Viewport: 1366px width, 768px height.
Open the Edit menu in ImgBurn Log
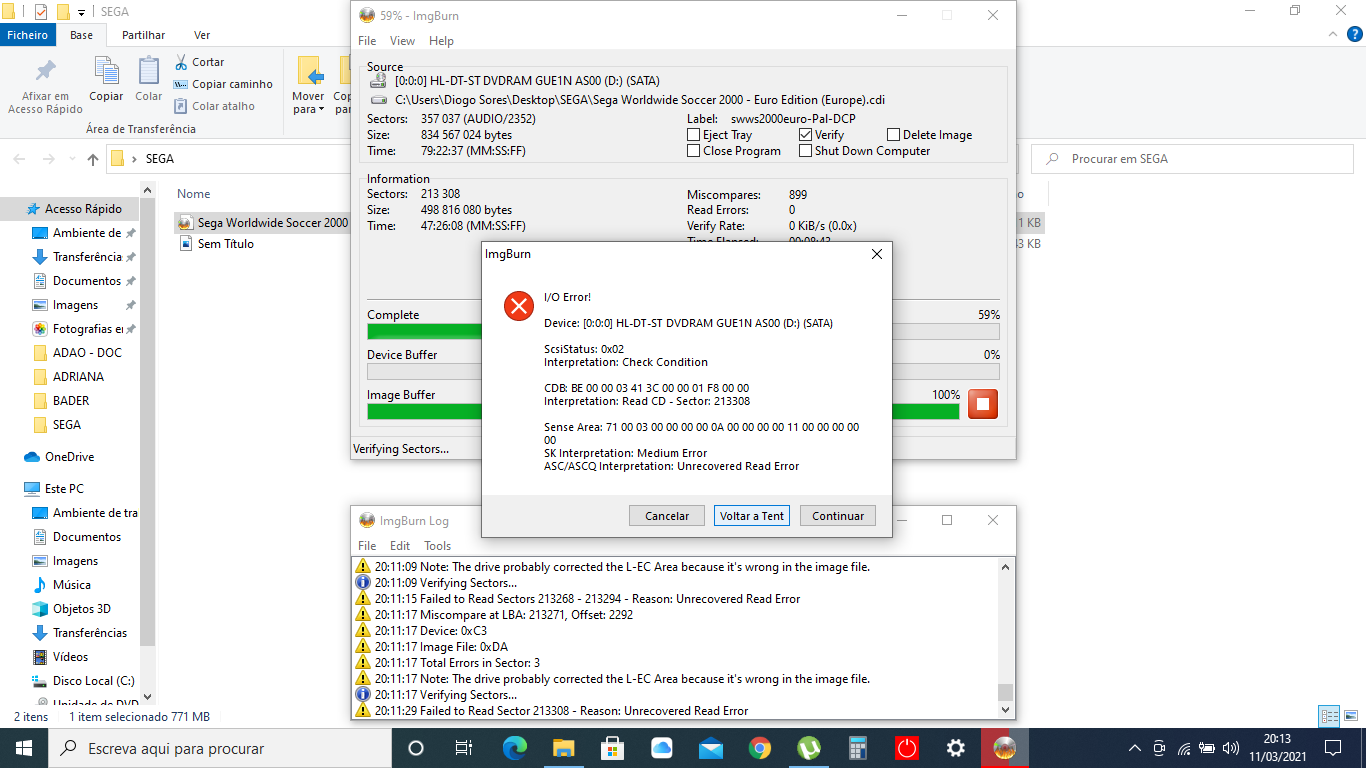point(400,546)
